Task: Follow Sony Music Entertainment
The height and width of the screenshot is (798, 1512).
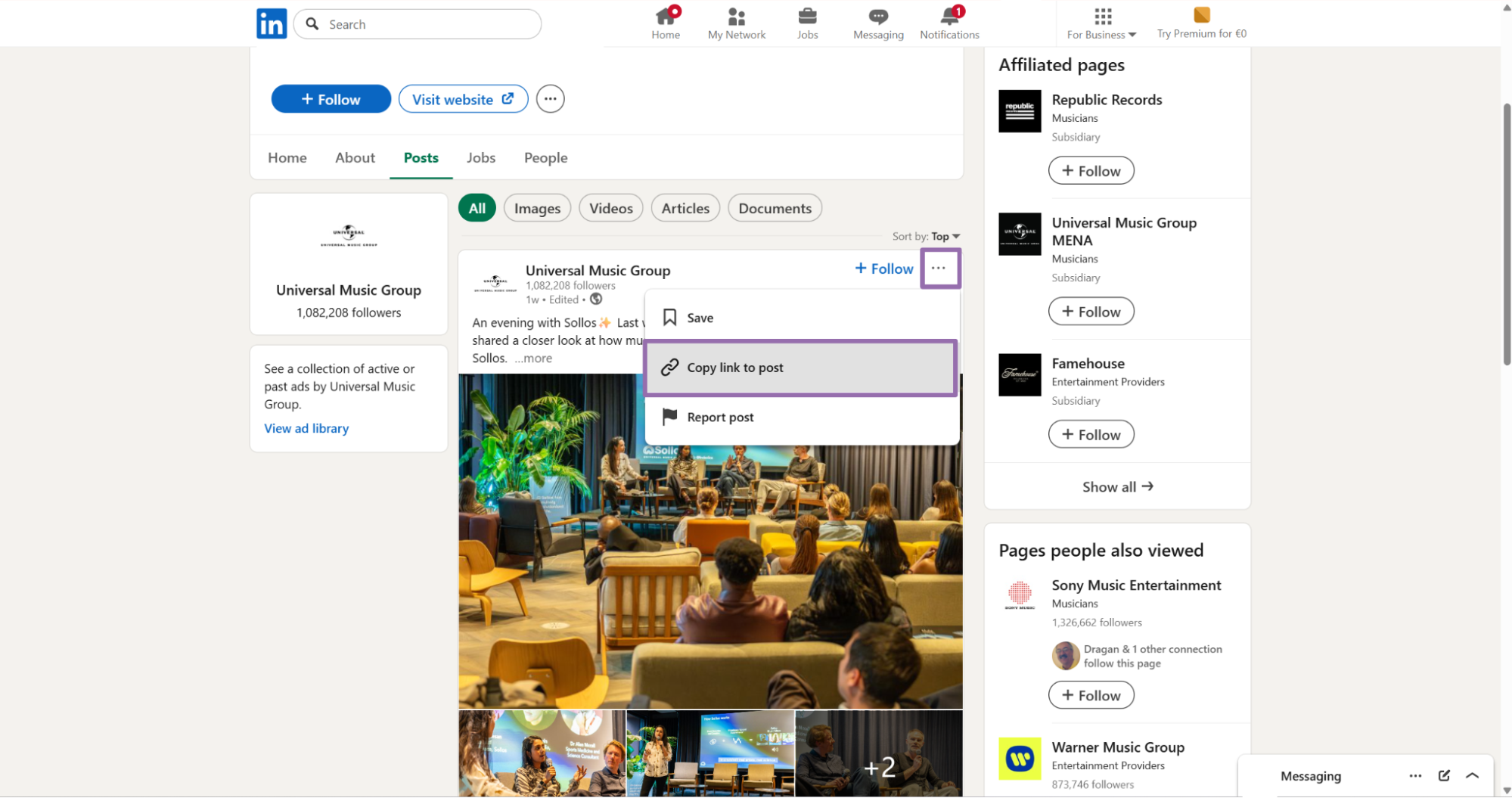Action: click(x=1091, y=695)
